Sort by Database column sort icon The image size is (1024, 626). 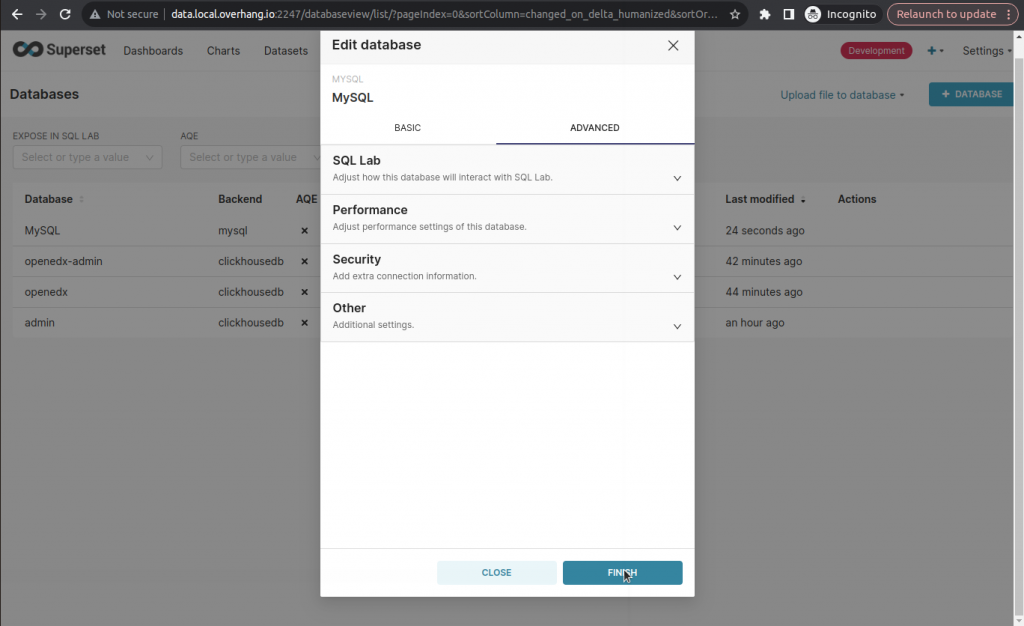click(82, 199)
